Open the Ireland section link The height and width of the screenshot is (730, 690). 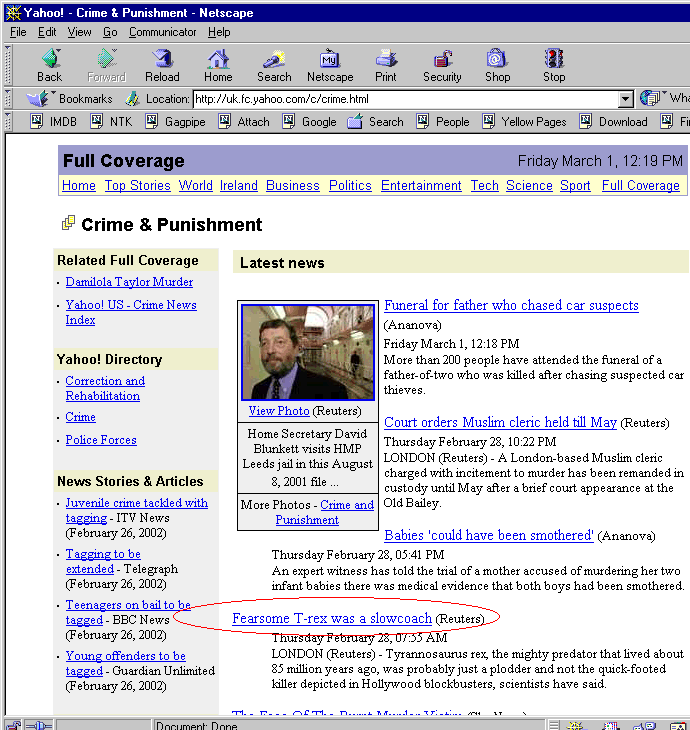click(x=239, y=185)
